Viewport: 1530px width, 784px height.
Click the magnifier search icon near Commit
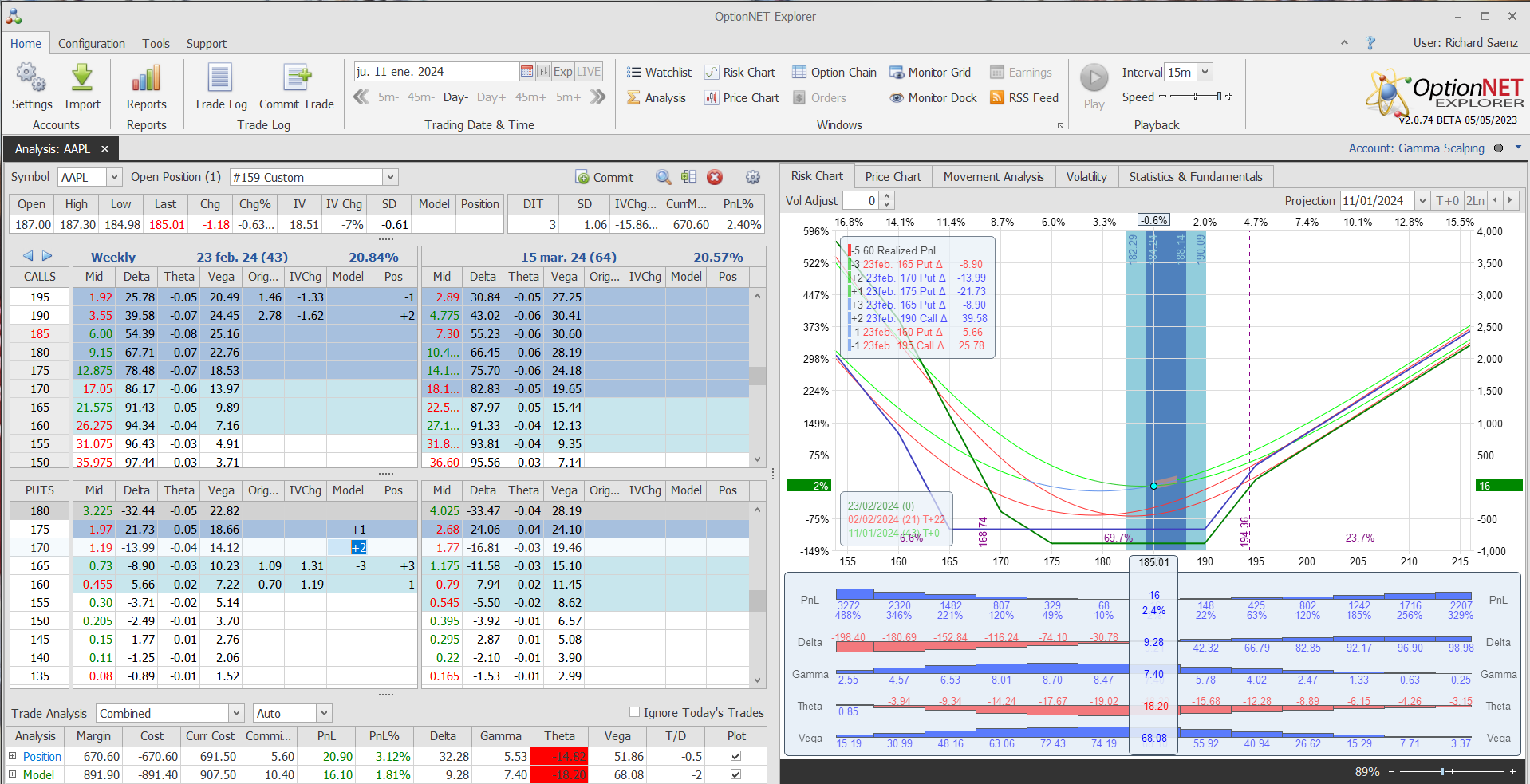tap(663, 177)
